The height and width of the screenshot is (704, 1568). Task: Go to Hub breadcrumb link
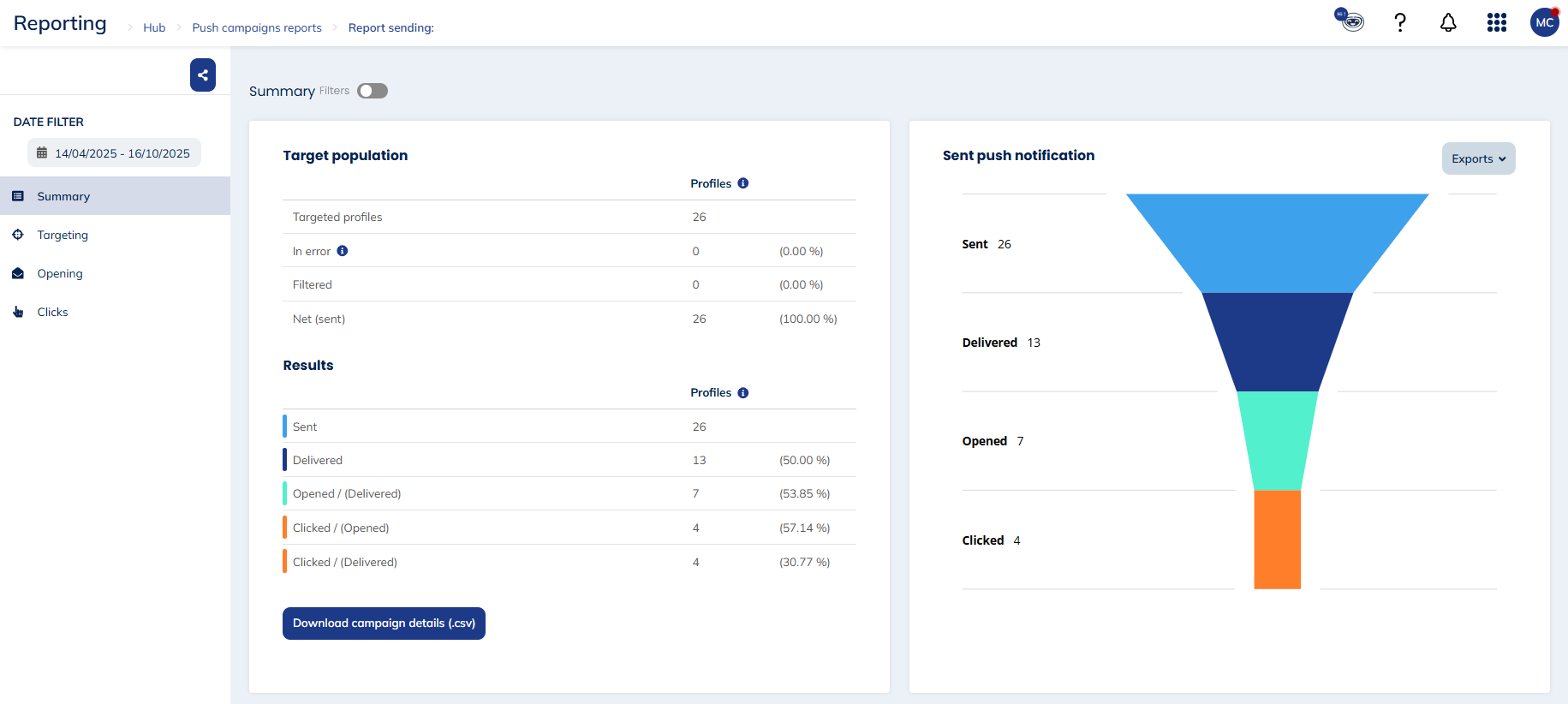154,27
